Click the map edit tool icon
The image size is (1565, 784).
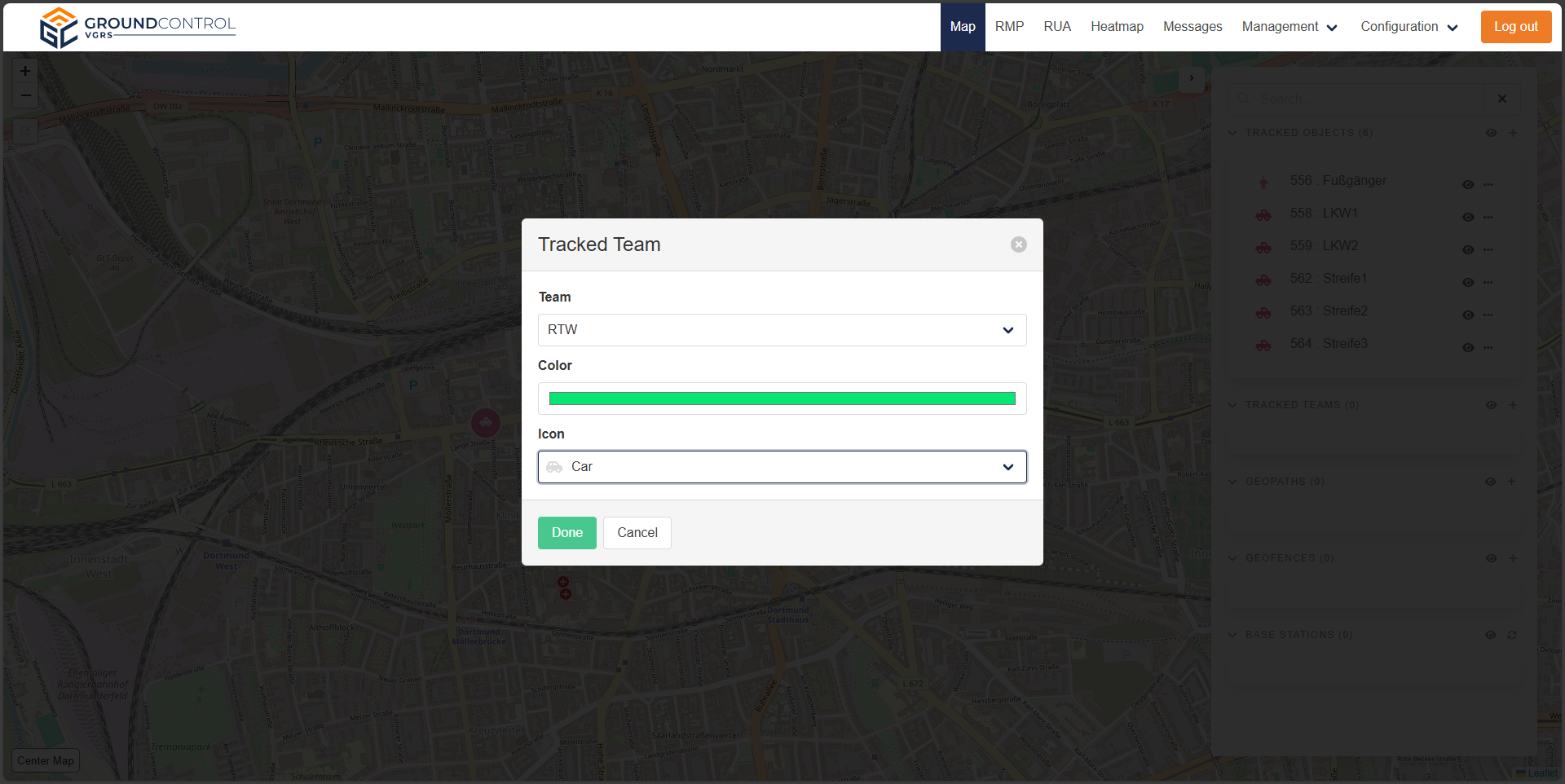(25, 130)
